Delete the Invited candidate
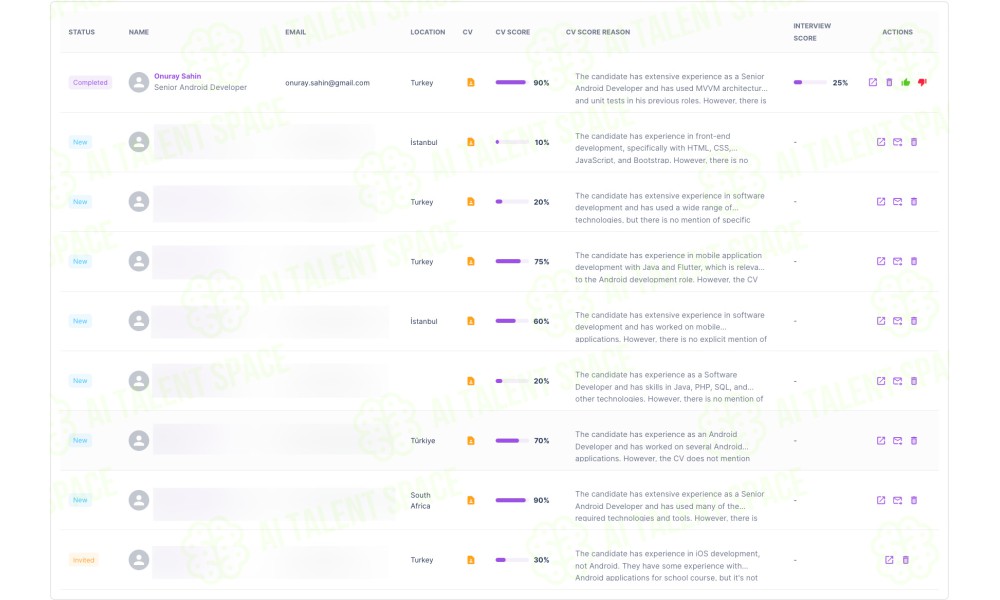The image size is (1000, 600). tap(906, 560)
